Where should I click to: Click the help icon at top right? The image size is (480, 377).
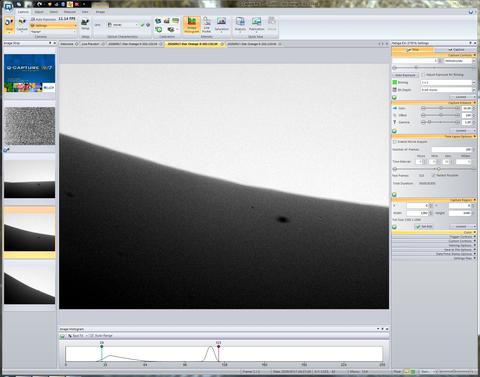point(471,12)
